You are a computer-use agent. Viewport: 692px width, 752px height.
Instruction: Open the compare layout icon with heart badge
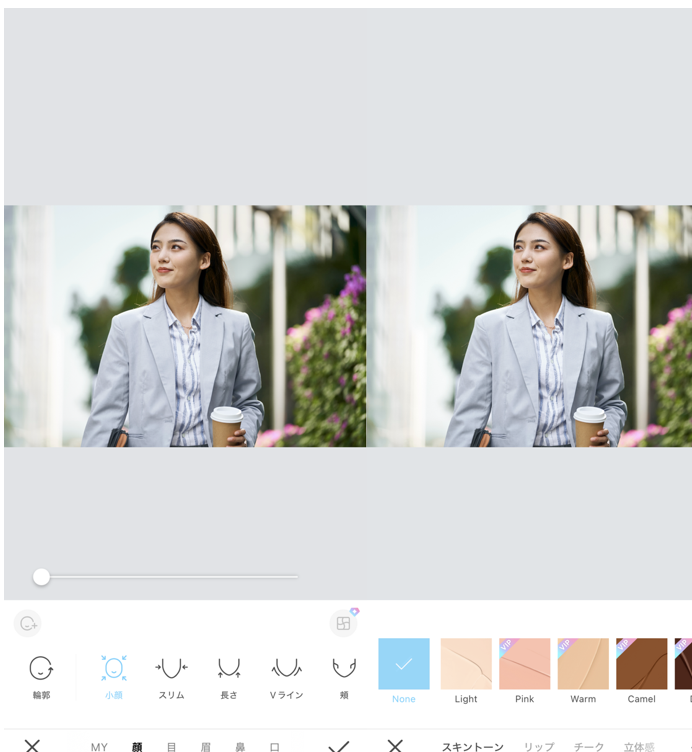(343, 623)
